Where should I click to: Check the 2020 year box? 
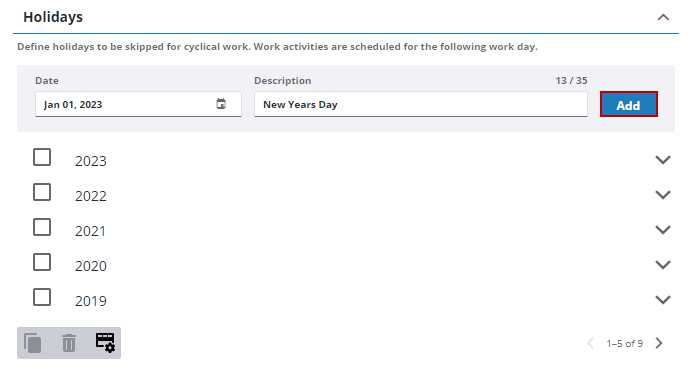(42, 262)
